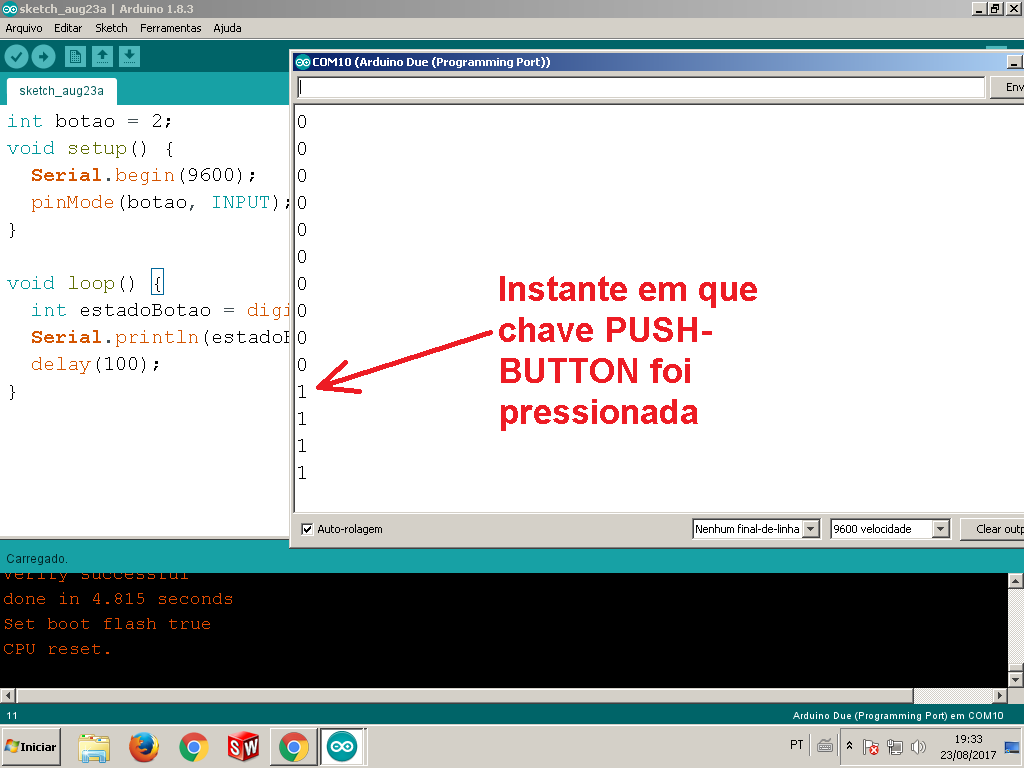Image resolution: width=1024 pixels, height=768 pixels.
Task: Click the Arduino icon in the taskbar
Action: (342, 746)
